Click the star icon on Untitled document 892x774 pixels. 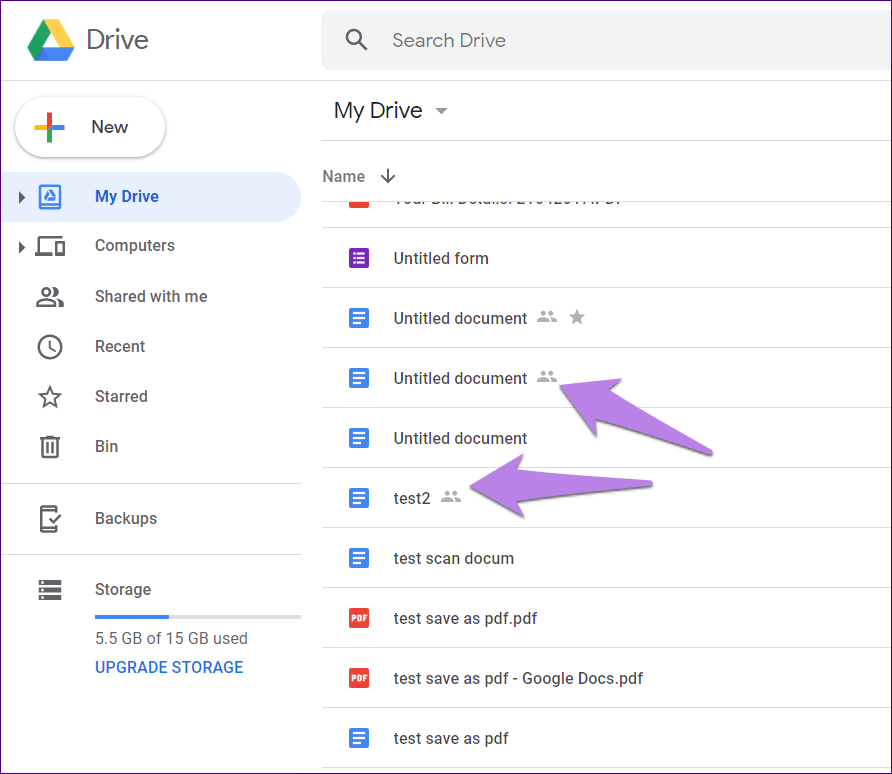[x=577, y=317]
